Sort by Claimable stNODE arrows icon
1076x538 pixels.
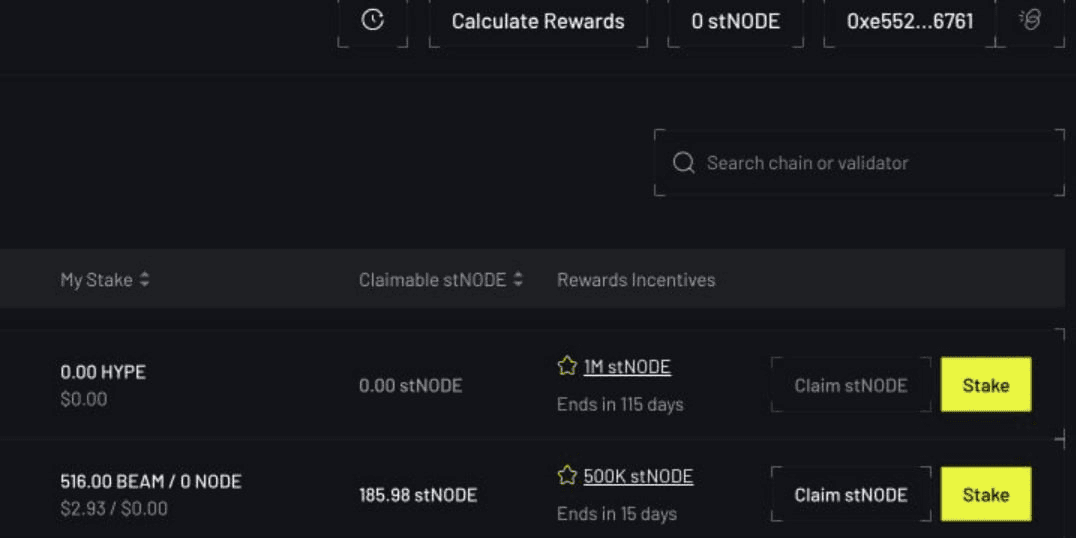[518, 280]
